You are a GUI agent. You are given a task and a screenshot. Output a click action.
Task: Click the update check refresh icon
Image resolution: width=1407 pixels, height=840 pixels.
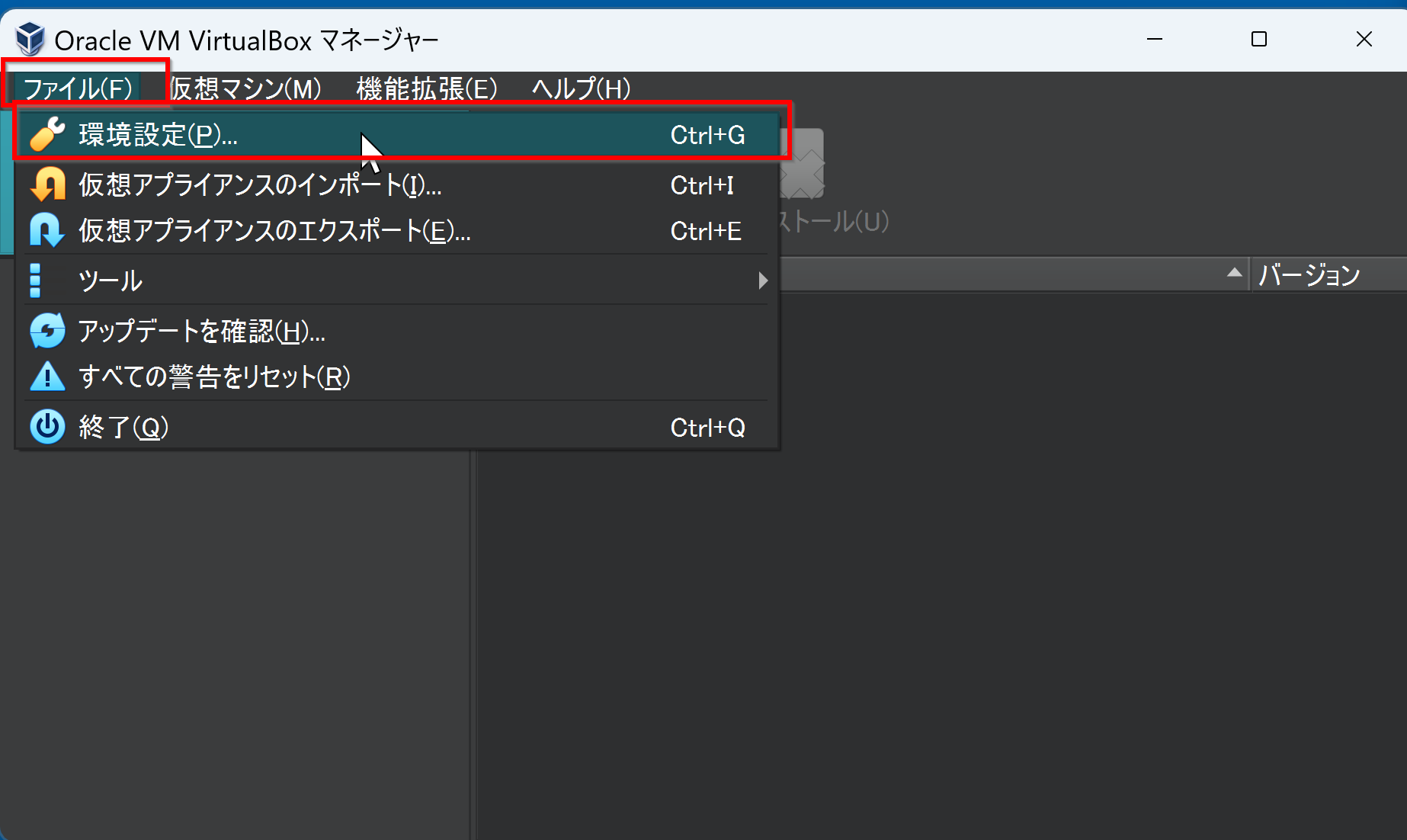click(x=47, y=331)
